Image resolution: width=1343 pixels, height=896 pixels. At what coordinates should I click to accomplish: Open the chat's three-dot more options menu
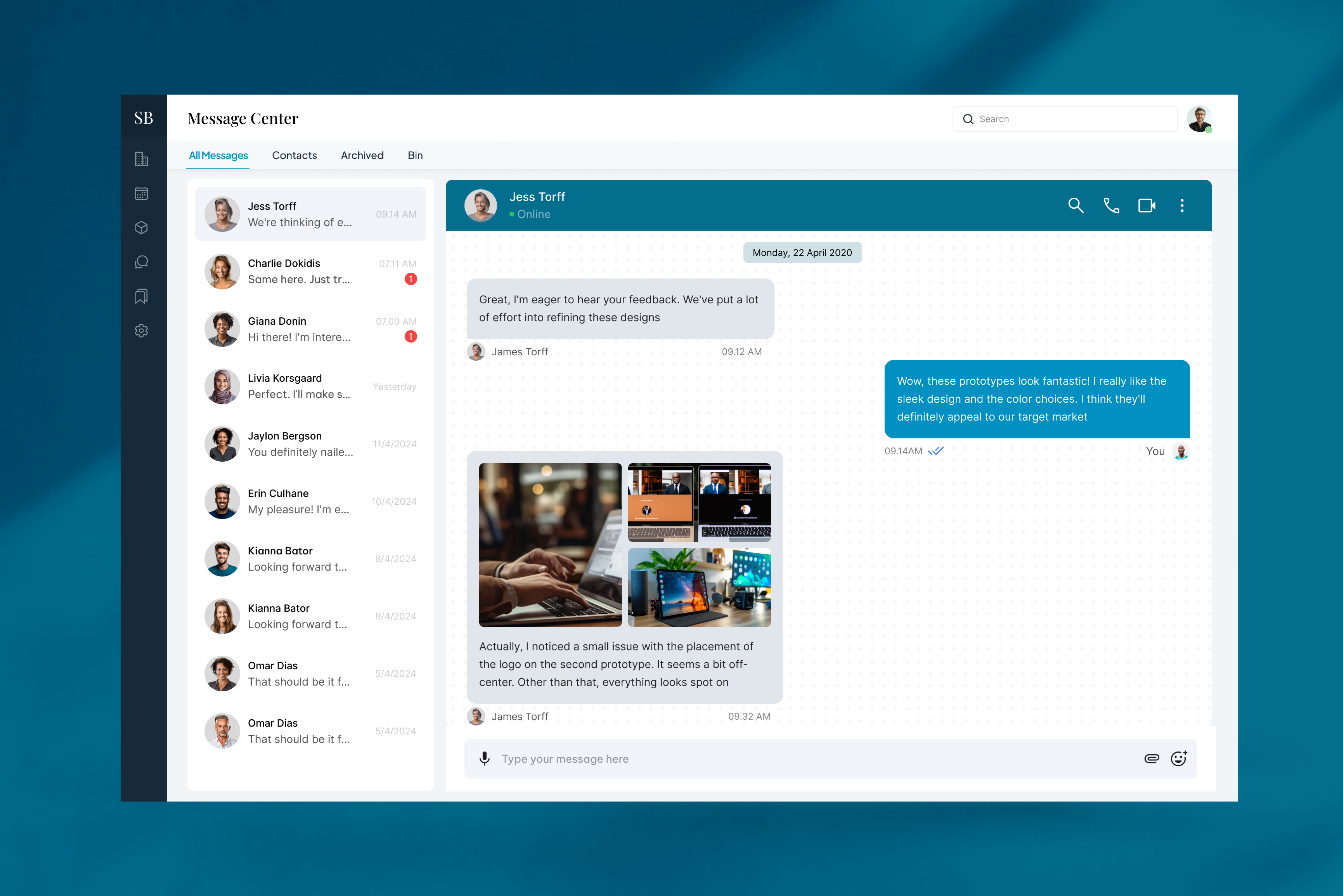(1182, 206)
